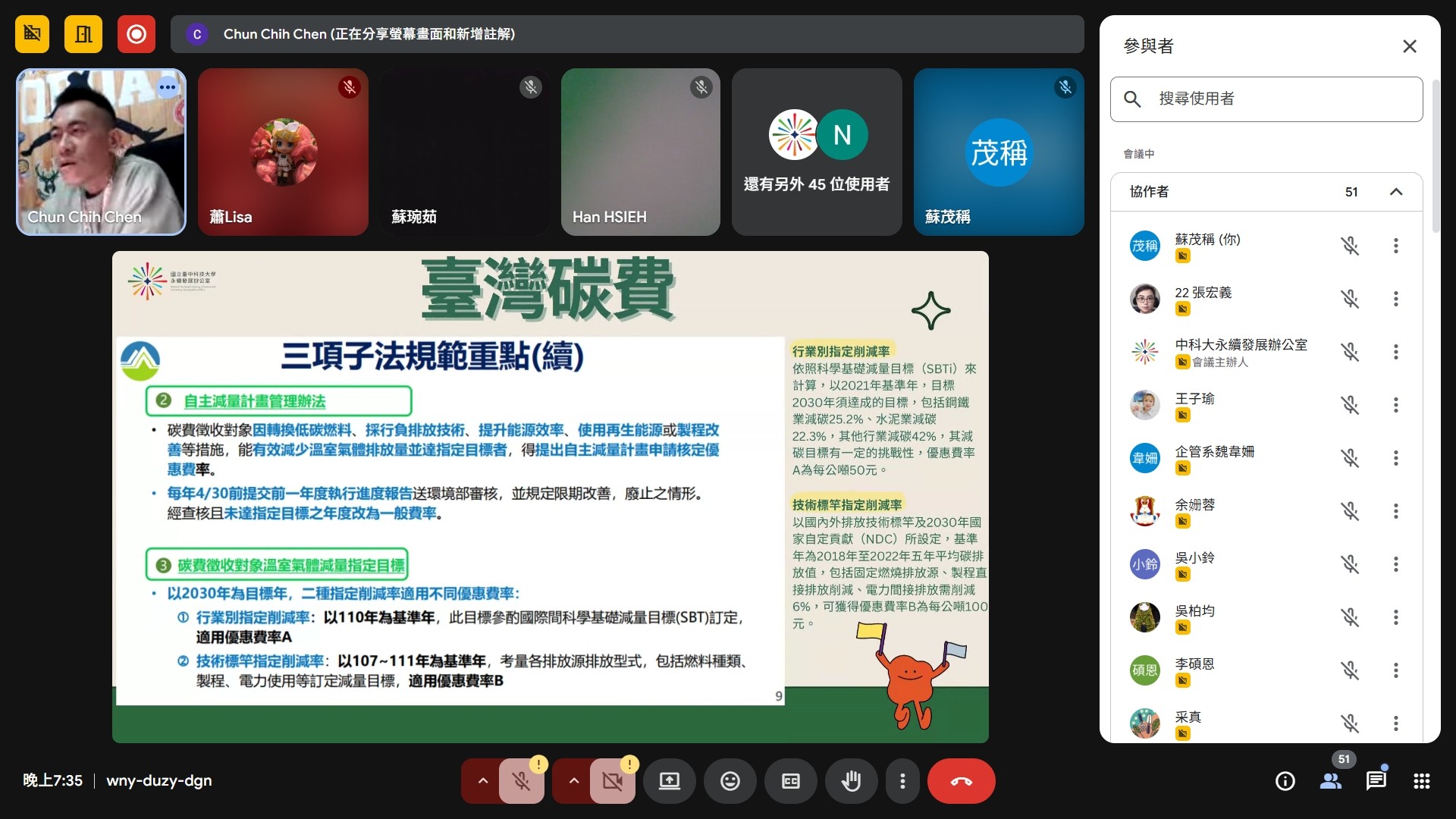Click the yellow leave-room door icon
Image resolution: width=1456 pixels, height=819 pixels.
pyautogui.click(x=83, y=34)
